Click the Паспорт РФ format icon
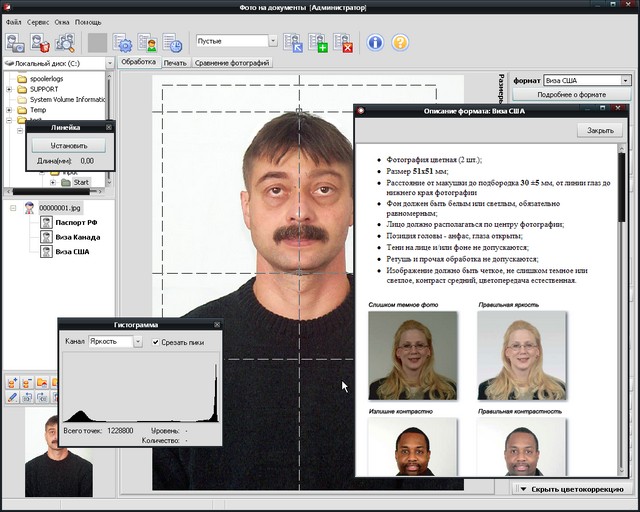This screenshot has height=512, width=640. point(46,223)
